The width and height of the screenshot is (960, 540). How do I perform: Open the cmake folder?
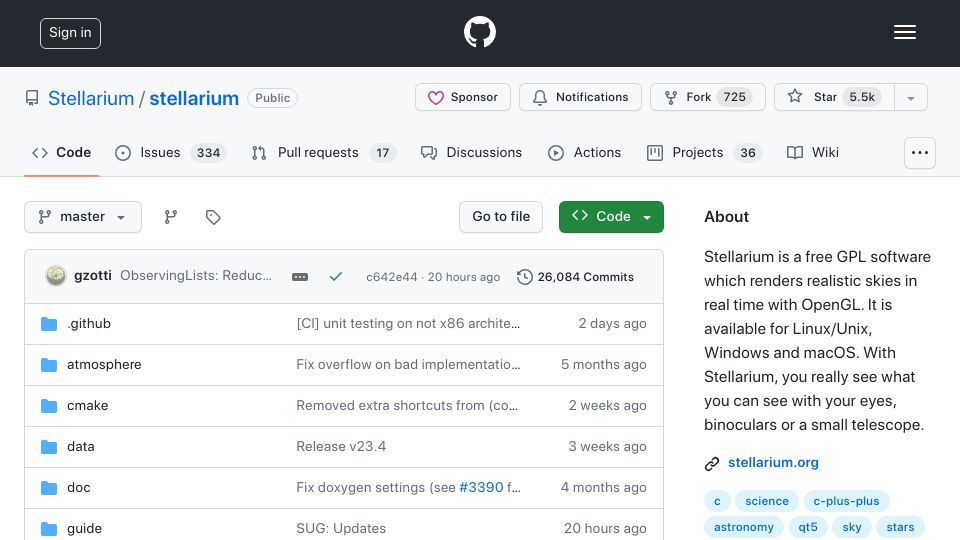(x=88, y=405)
